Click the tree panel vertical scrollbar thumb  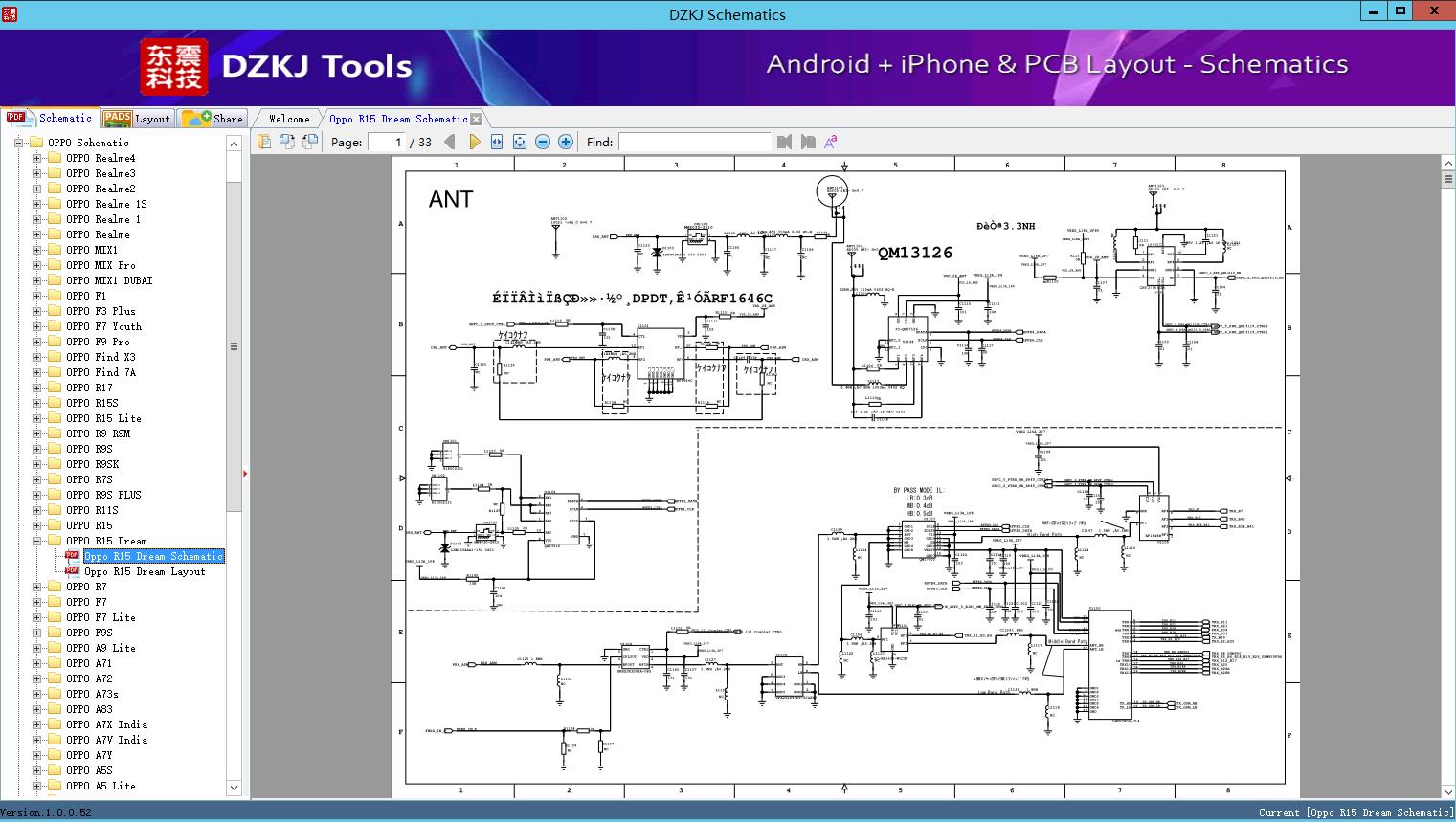[x=234, y=346]
